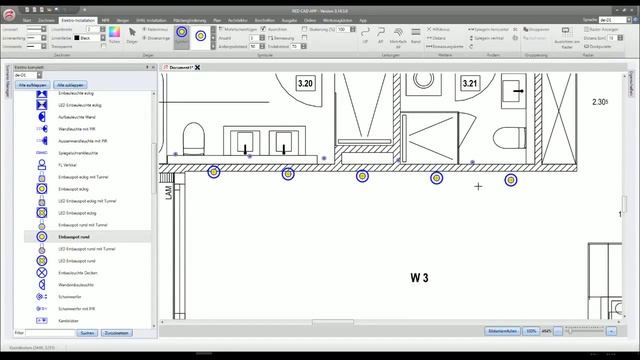
Task: Click the 100% zoom button
Action: coord(531,331)
